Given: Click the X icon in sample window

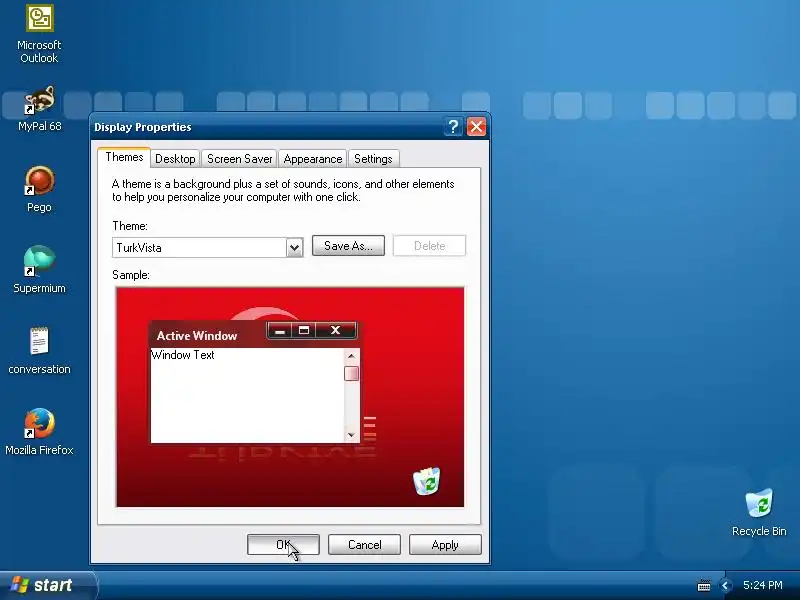Looking at the screenshot, I should 335,331.
